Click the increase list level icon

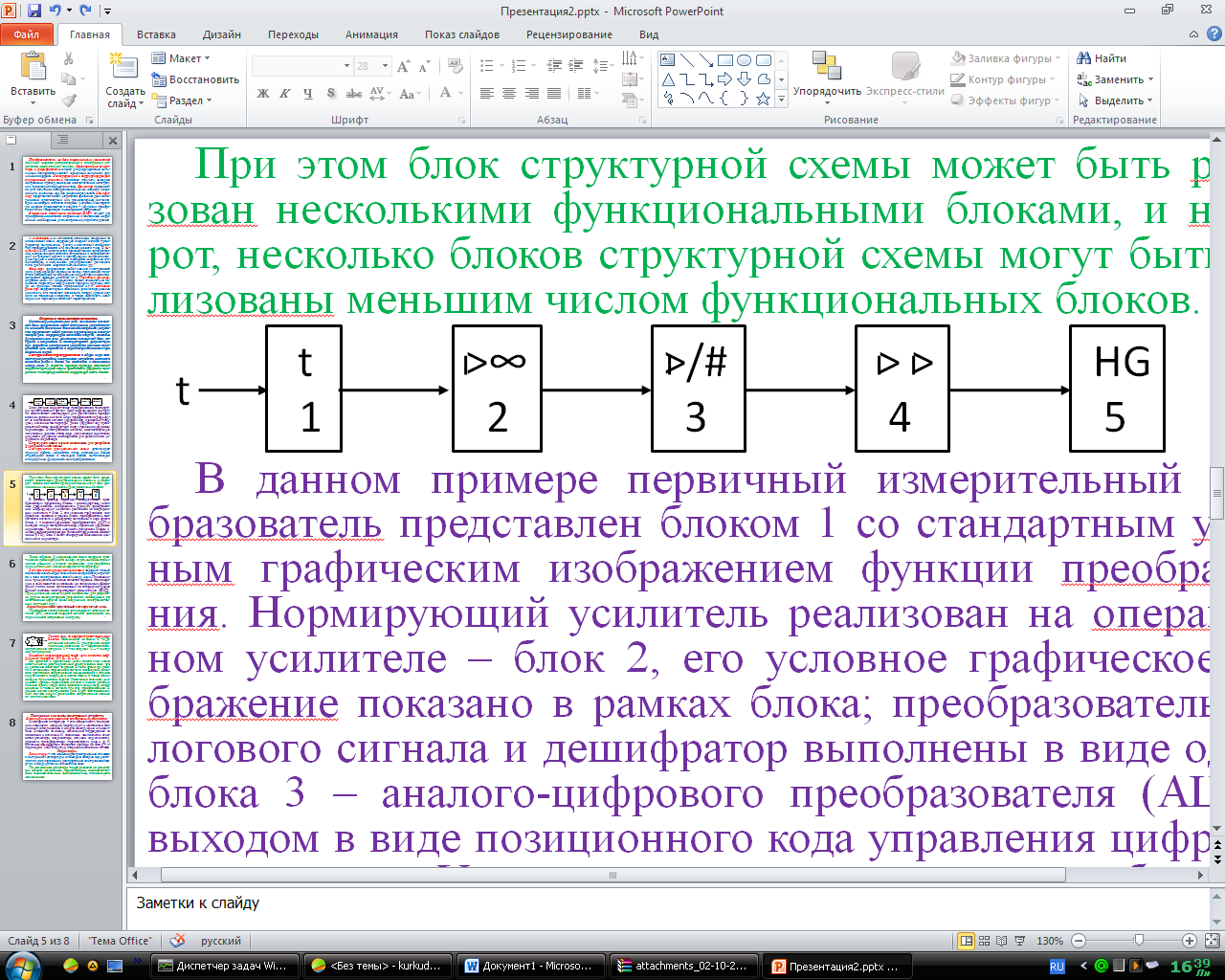pos(576,66)
